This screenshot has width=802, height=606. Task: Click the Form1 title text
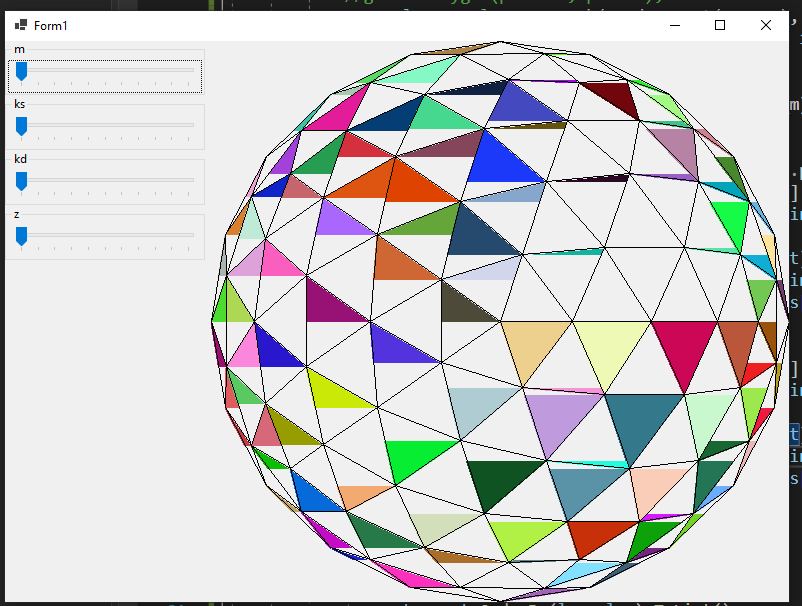tap(51, 25)
